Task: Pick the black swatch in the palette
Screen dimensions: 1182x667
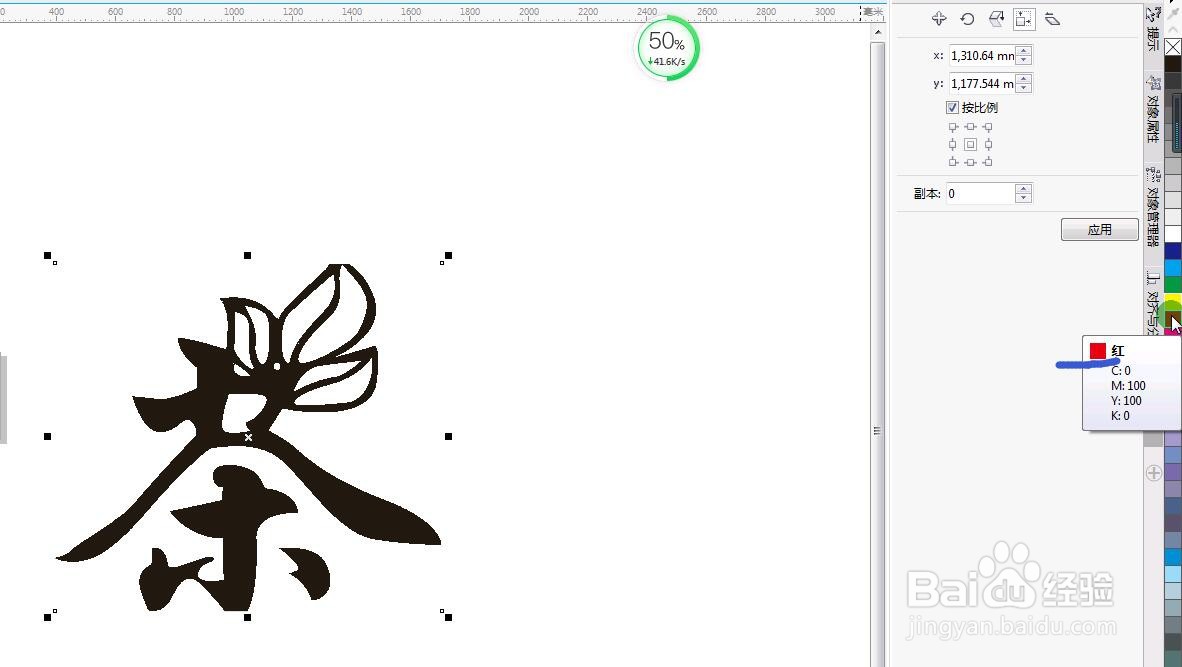Action: click(x=1173, y=63)
